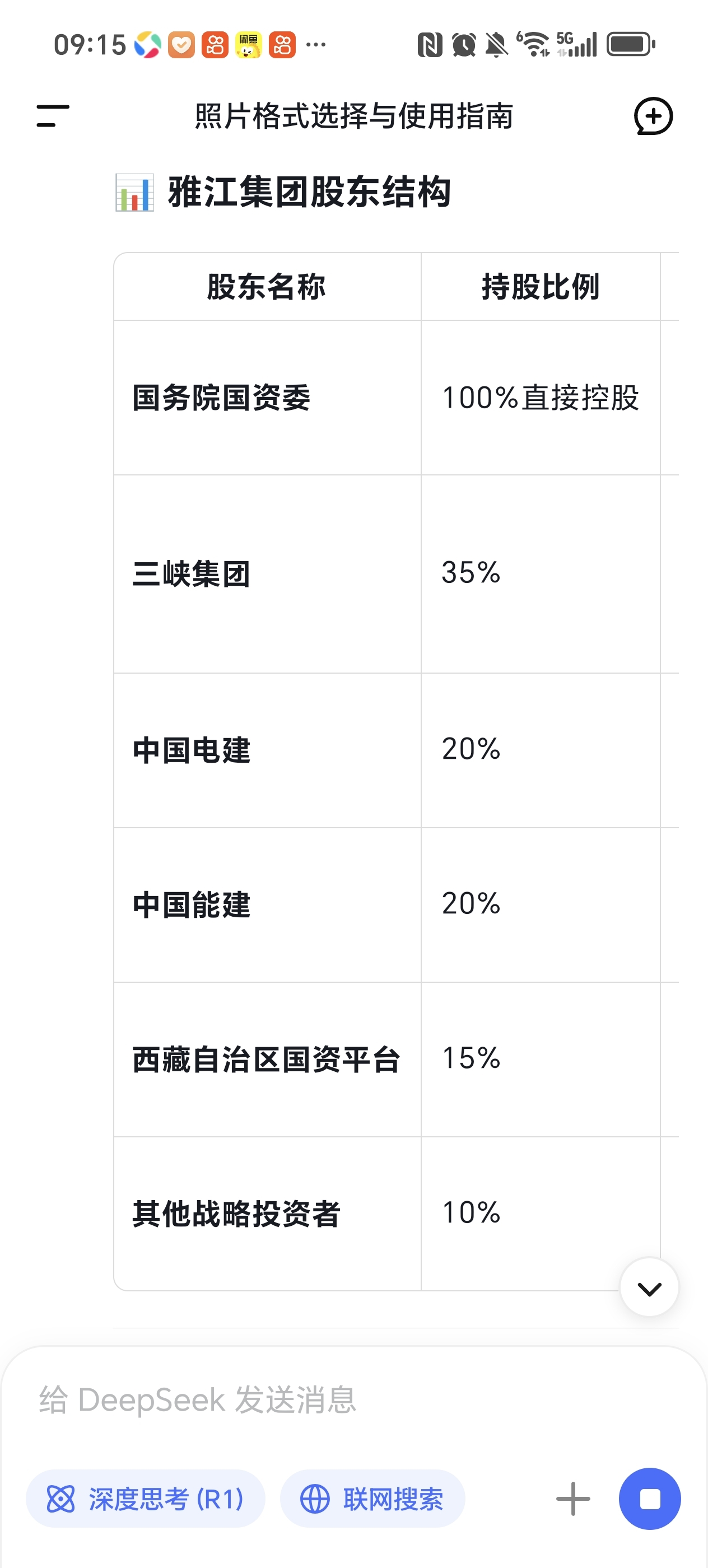Select the 股东名称 column header
This screenshot has height=1568, width=708.
(x=267, y=287)
